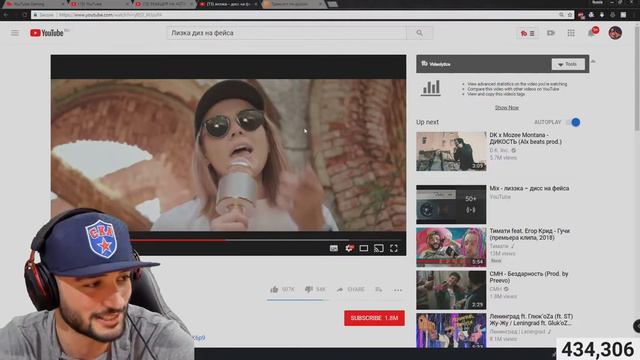Switch player to theater mode
Screen dimensions: 640x360
pos(364,248)
